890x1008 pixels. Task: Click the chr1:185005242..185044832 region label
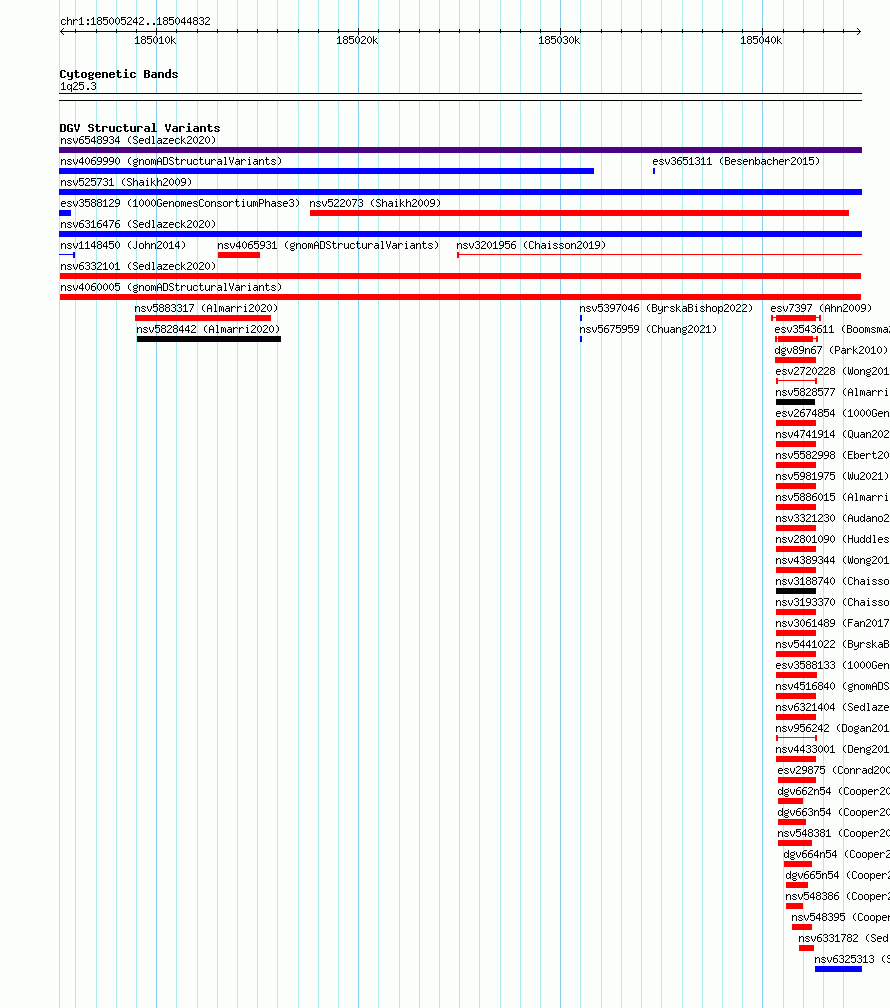point(135,21)
